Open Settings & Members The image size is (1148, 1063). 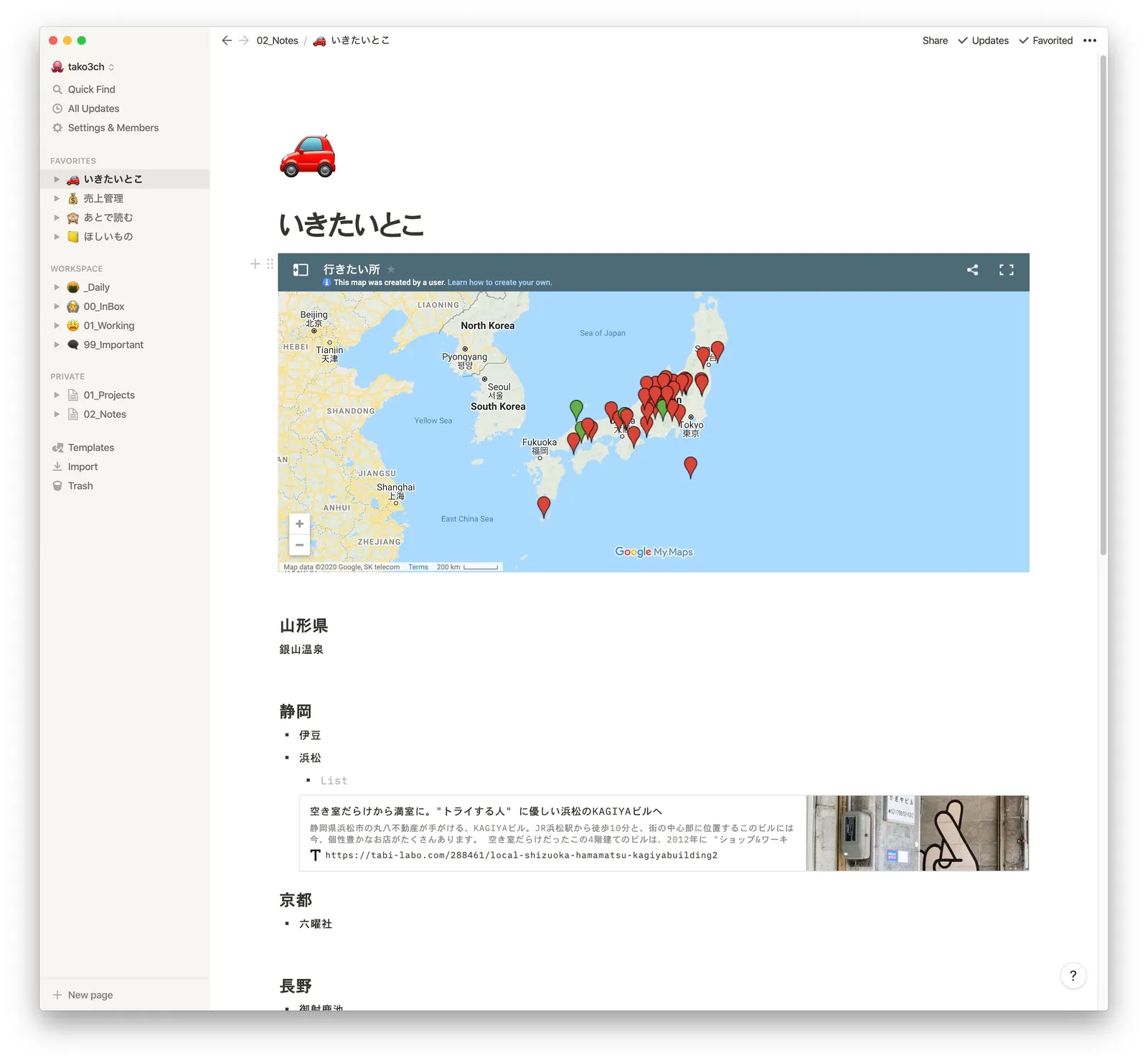(x=113, y=128)
